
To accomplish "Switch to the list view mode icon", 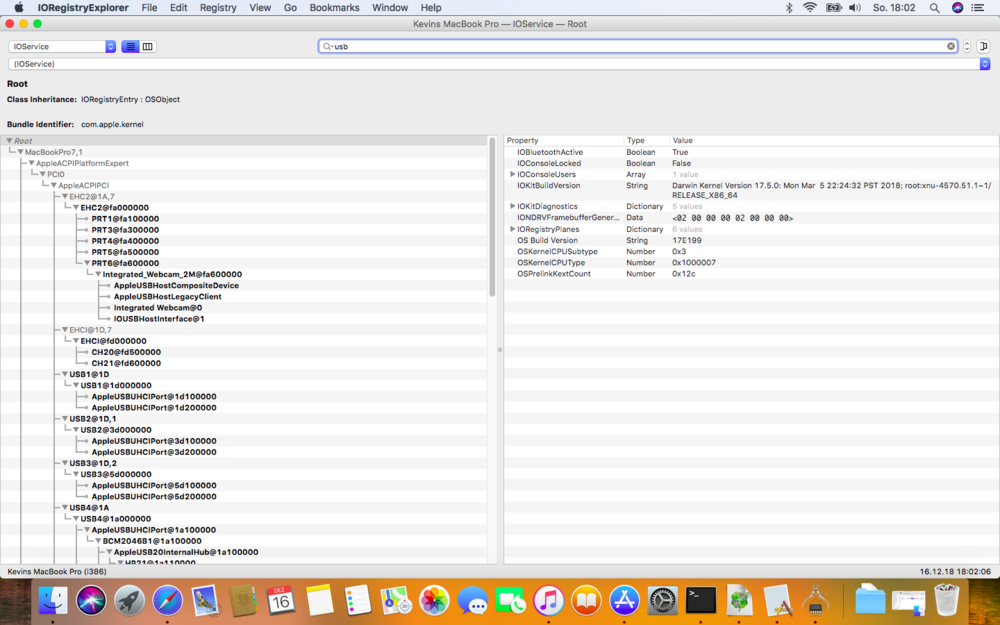I will tap(130, 46).
